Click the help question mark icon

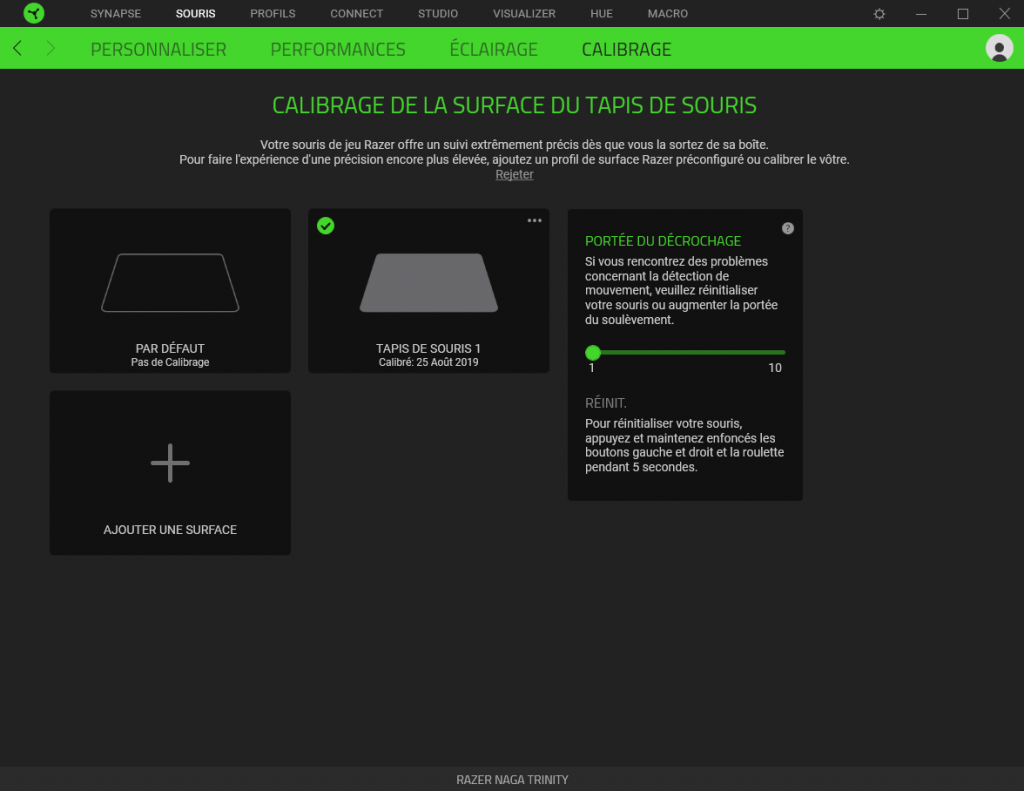(788, 228)
